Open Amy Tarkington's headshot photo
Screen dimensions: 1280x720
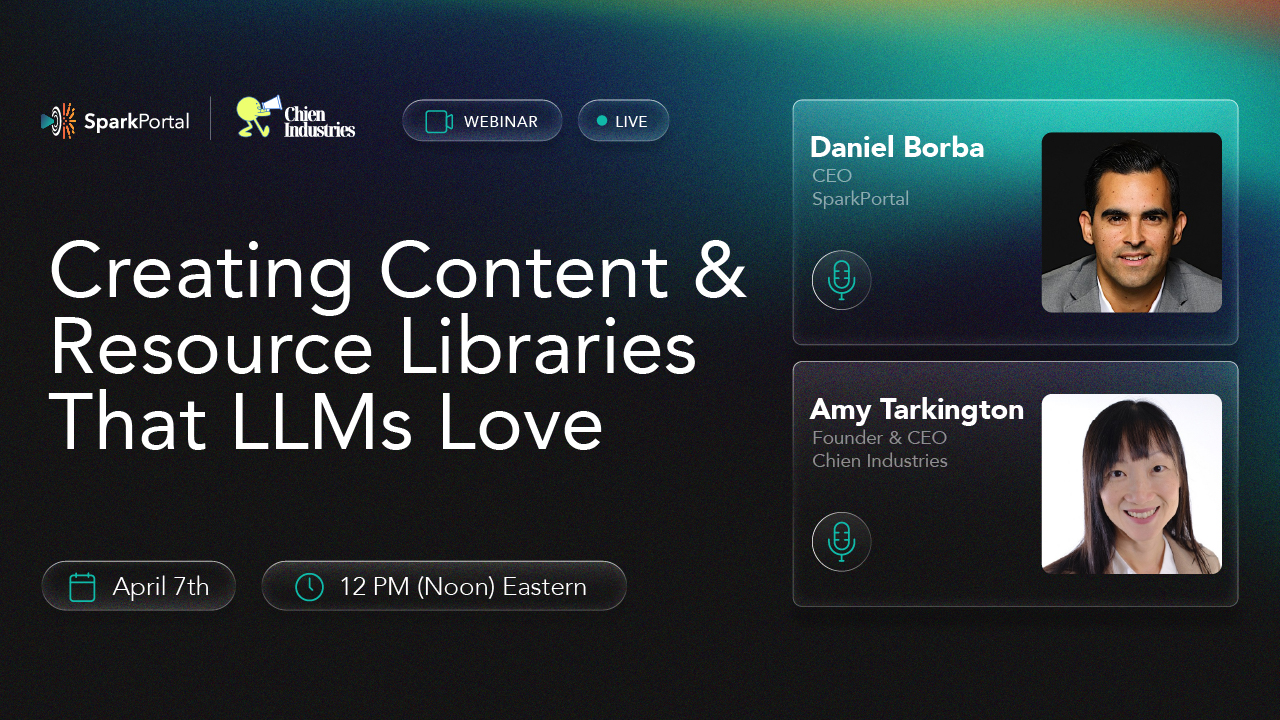[x=1132, y=484]
